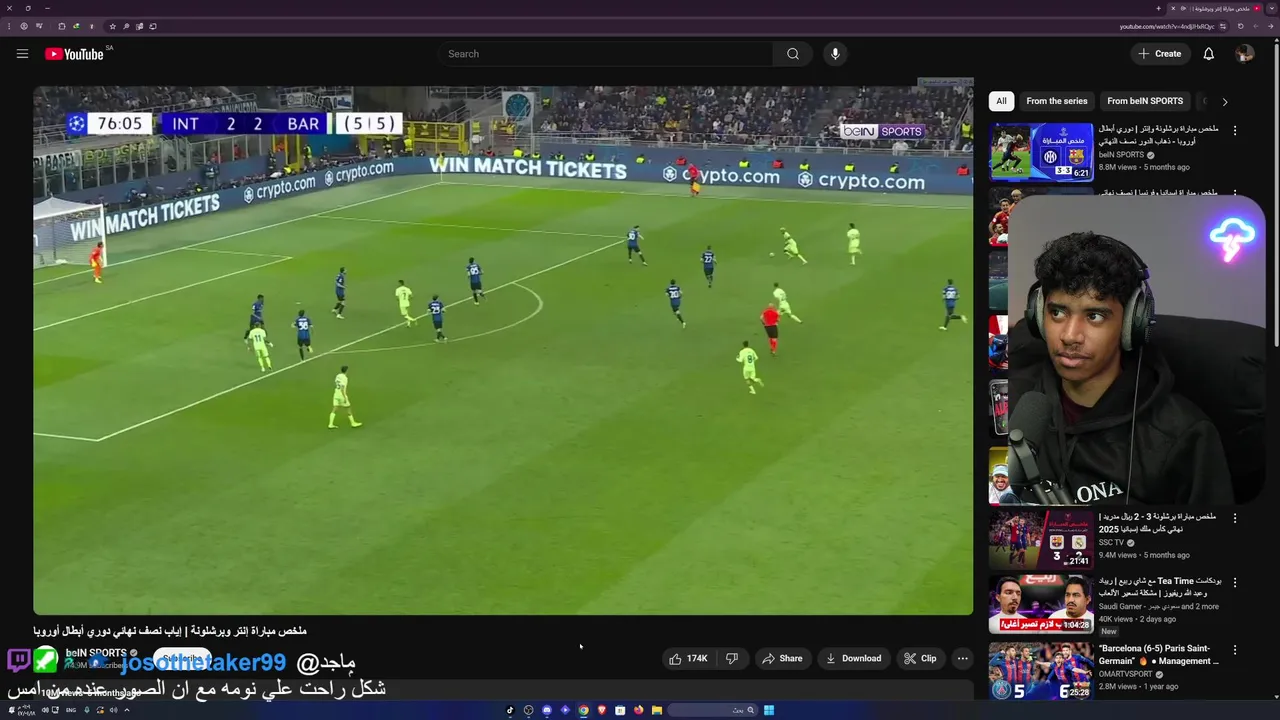Screen dimensions: 1280x720
Task: Open options for the Tea Time video
Action: coord(1234,582)
